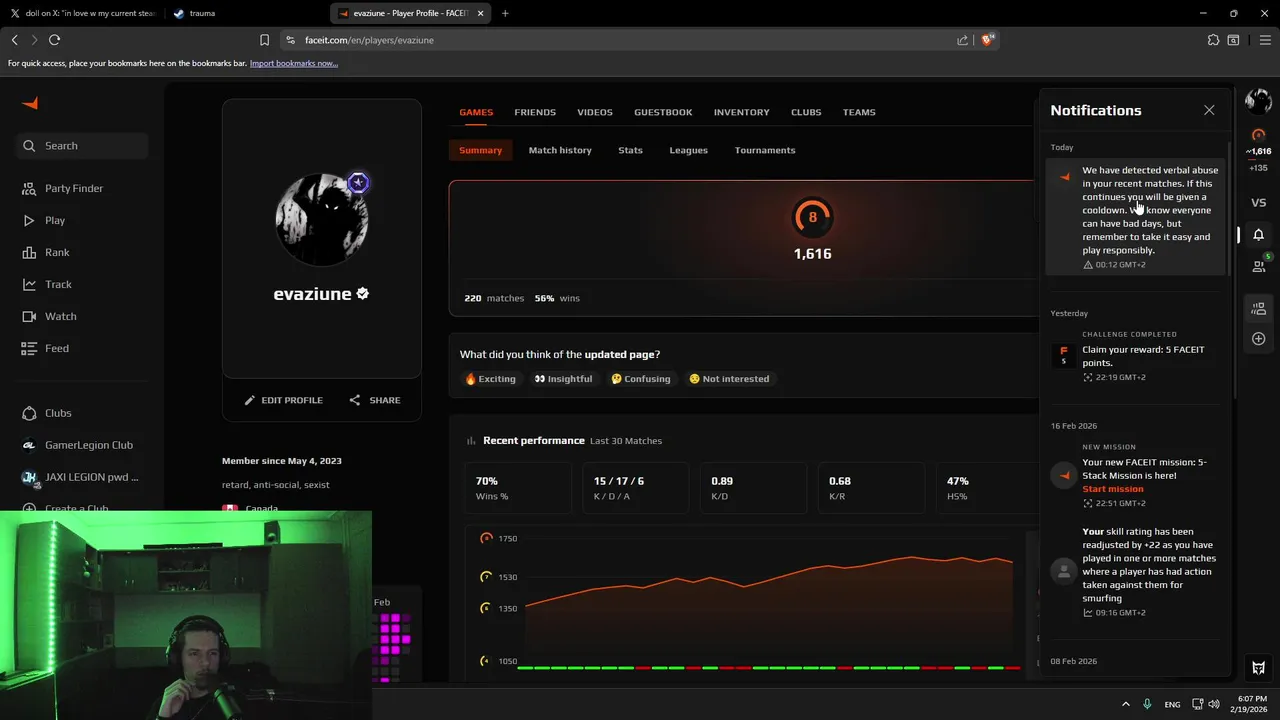Viewport: 1280px width, 720px height.
Task: Click the evaziune profile avatar
Action: point(321,220)
